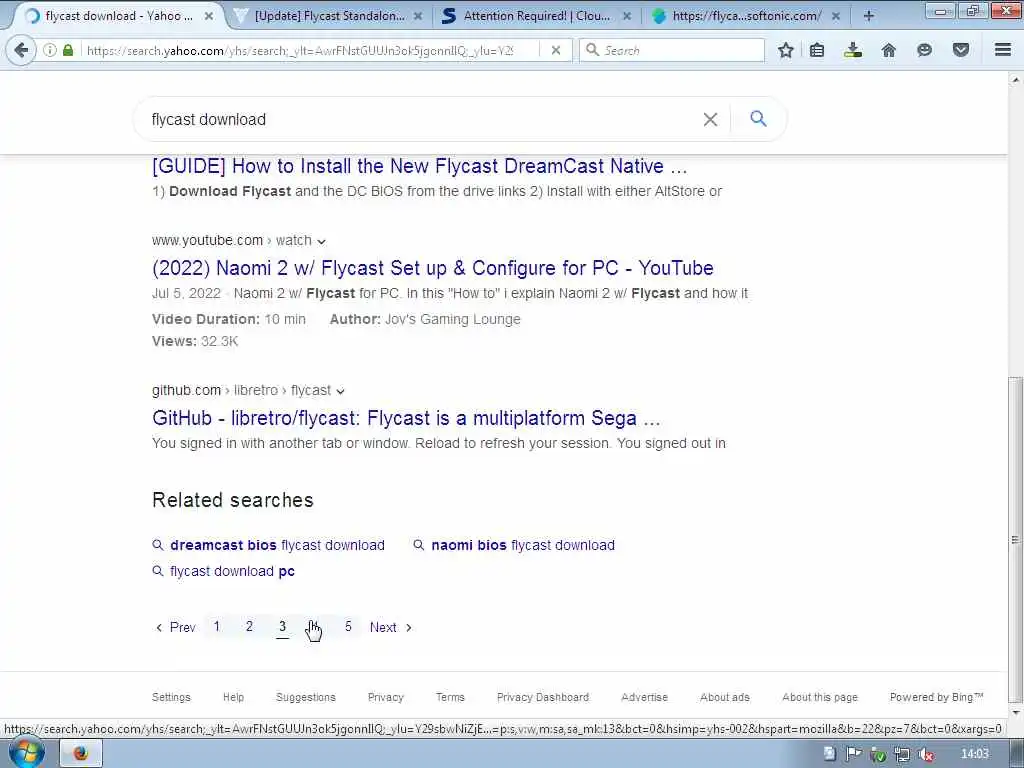Open the Action Center flag tray icon
The image size is (1024, 768).
tap(853, 754)
